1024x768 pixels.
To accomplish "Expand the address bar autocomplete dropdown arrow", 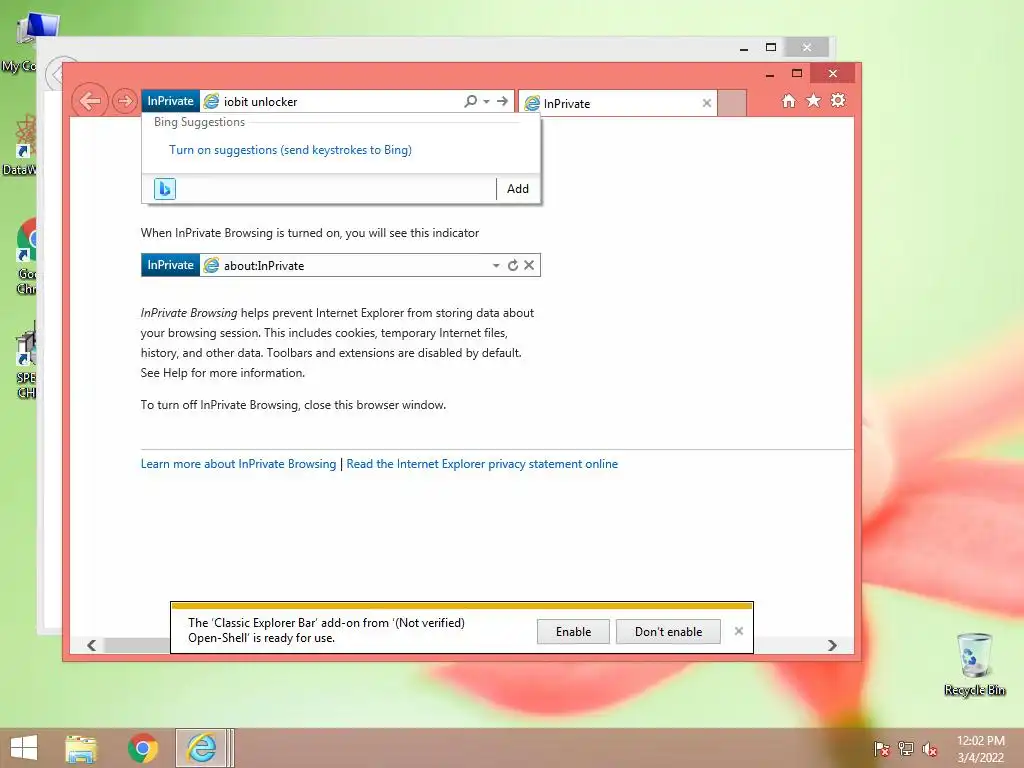I will click(487, 101).
